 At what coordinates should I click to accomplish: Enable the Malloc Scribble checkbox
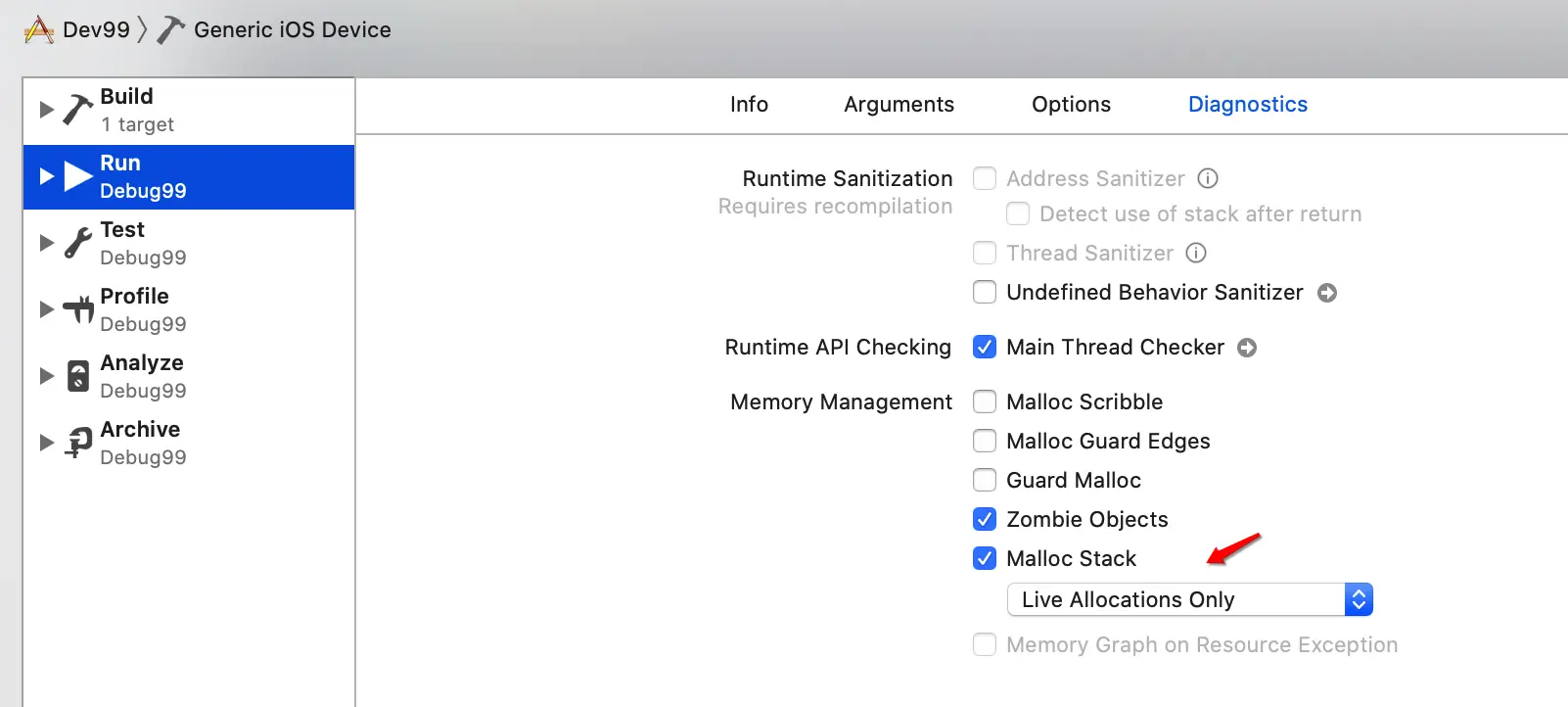pos(985,401)
